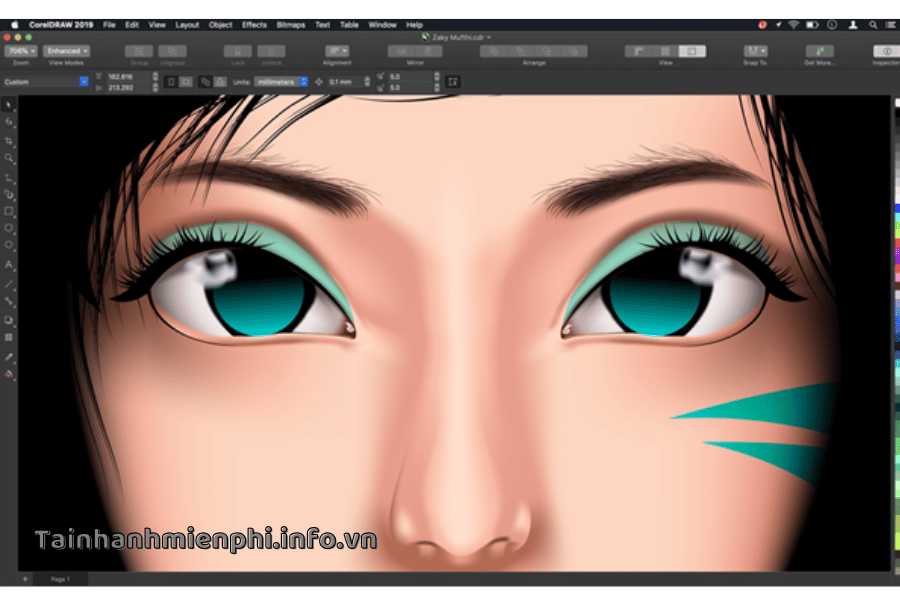Expand the Units millimeters dropdown
This screenshot has width=900, height=600.
coord(280,81)
